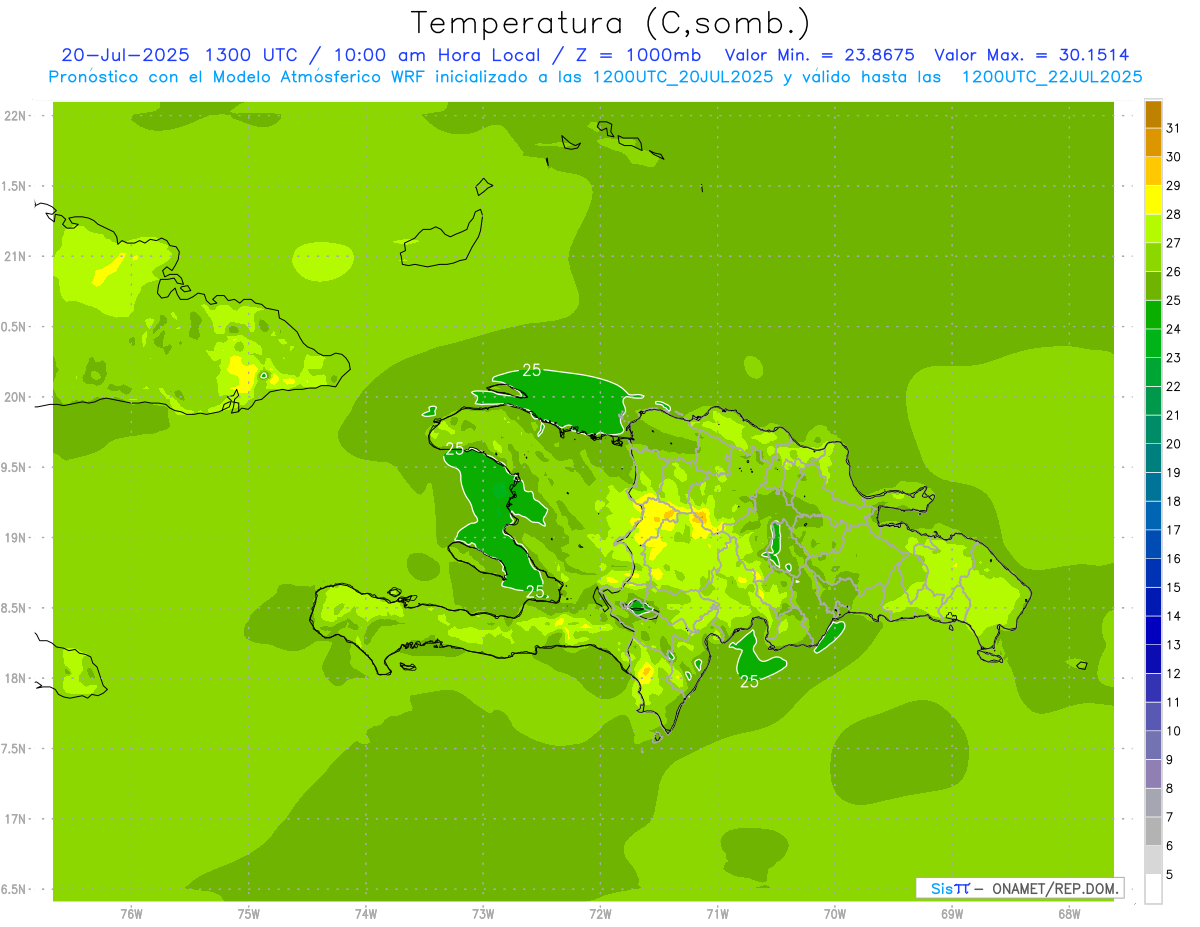The height and width of the screenshot is (927, 1200).
Task: Click the '19N' latitude axis label
Action: click(15, 538)
